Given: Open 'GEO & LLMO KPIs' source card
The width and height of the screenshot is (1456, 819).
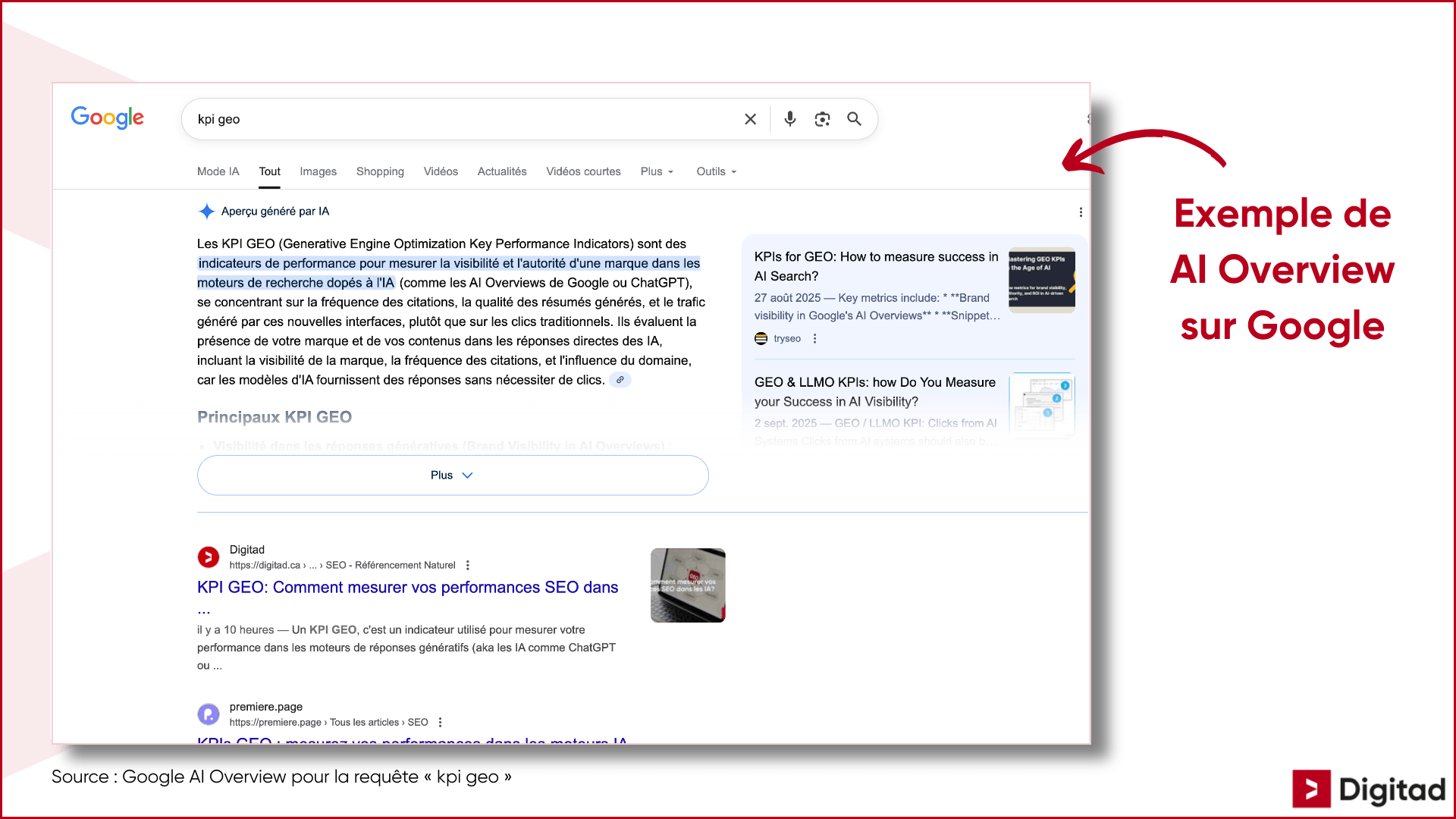Looking at the screenshot, I should point(874,392).
